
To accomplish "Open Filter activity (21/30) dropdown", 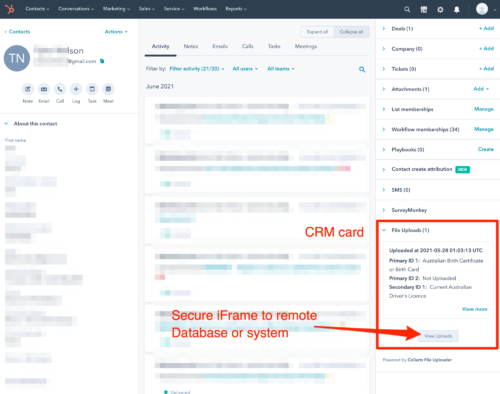I will point(197,69).
